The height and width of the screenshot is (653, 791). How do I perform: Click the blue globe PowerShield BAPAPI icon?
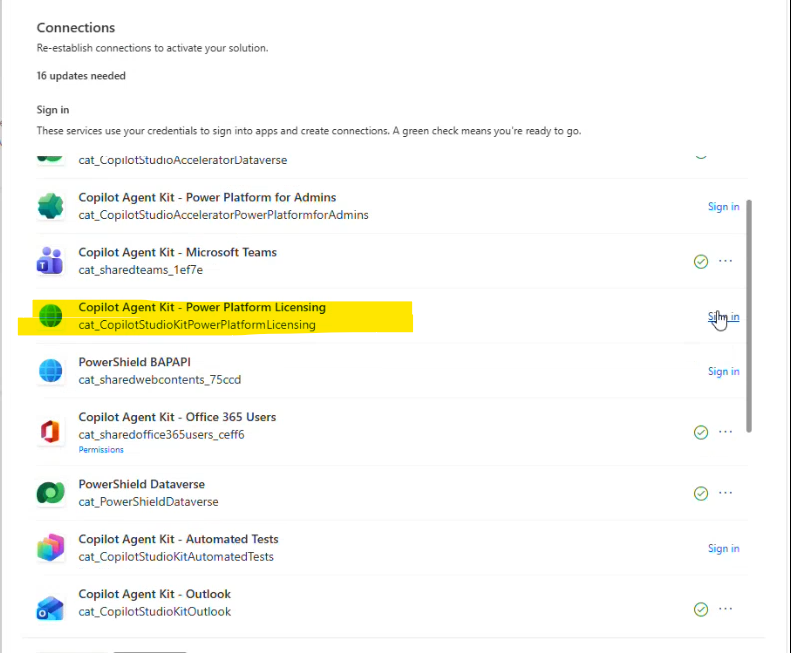pyautogui.click(x=50, y=371)
